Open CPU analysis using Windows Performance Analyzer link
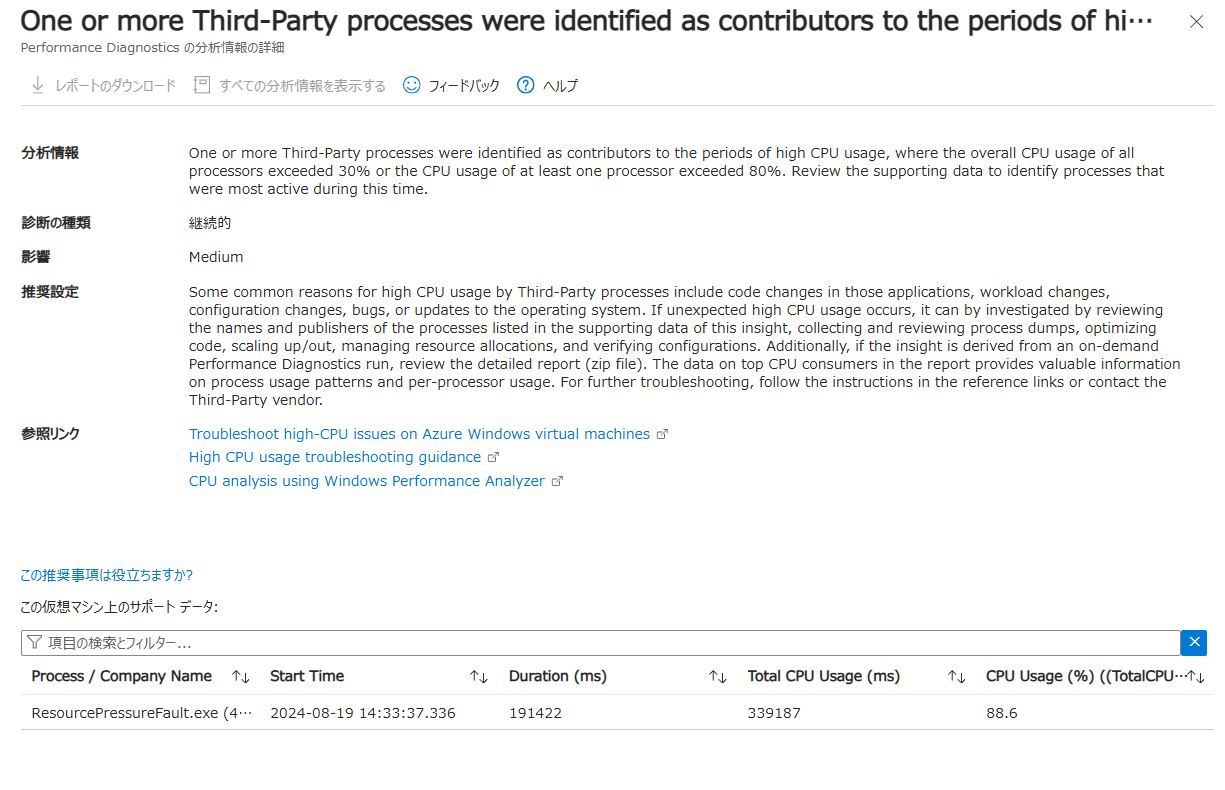Image resolution: width=1225 pixels, height=790 pixels. pos(367,481)
